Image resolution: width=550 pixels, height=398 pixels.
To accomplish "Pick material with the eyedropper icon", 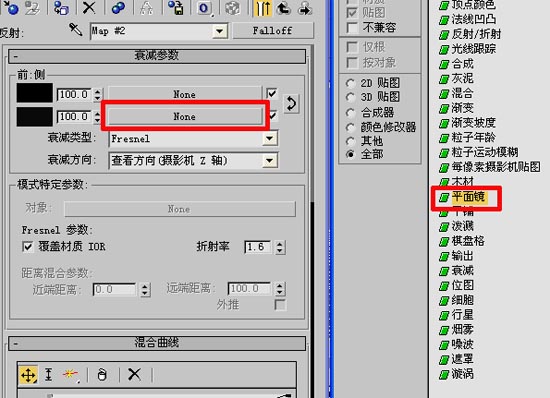I will [x=75, y=29].
